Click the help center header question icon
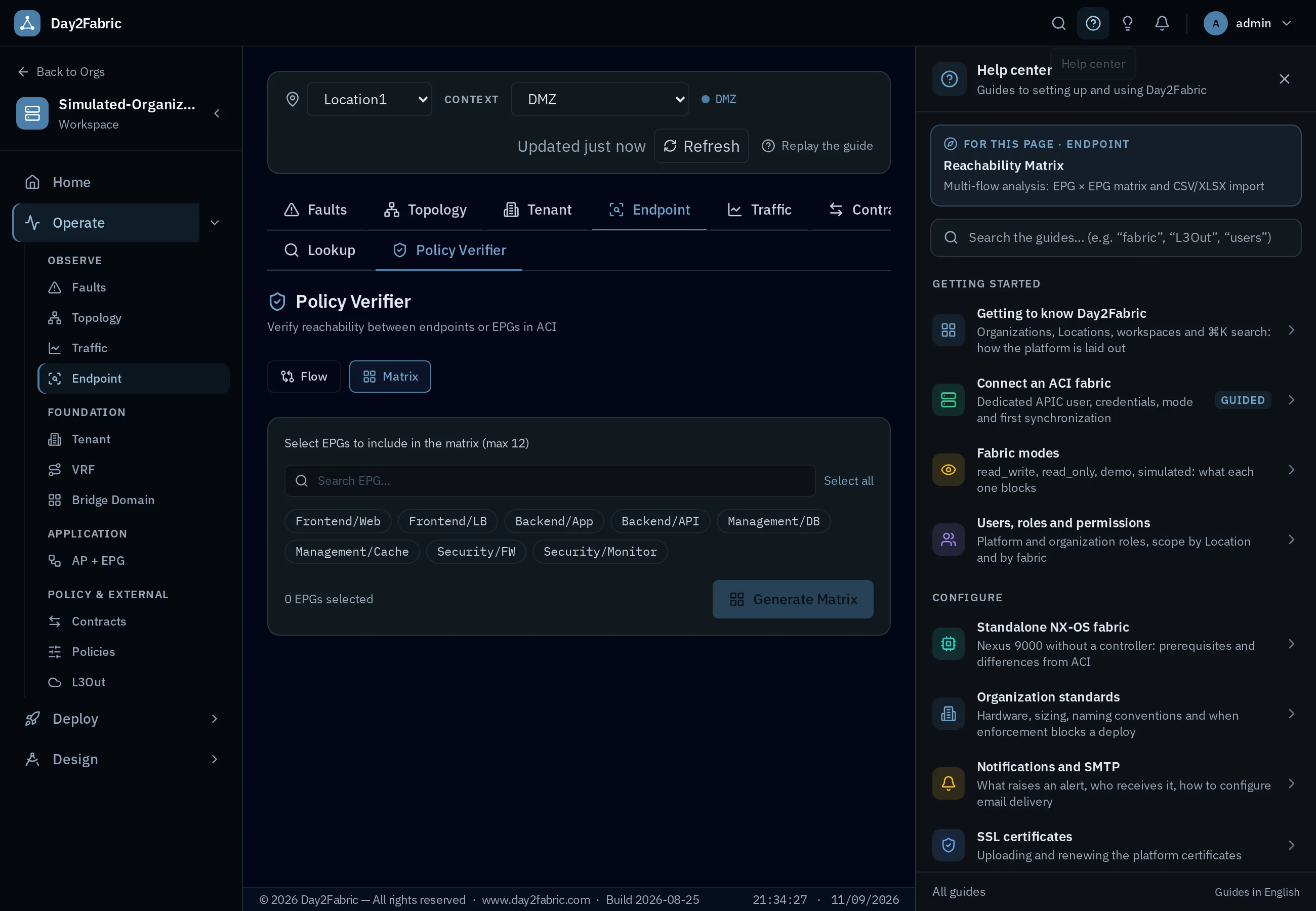 (x=949, y=79)
